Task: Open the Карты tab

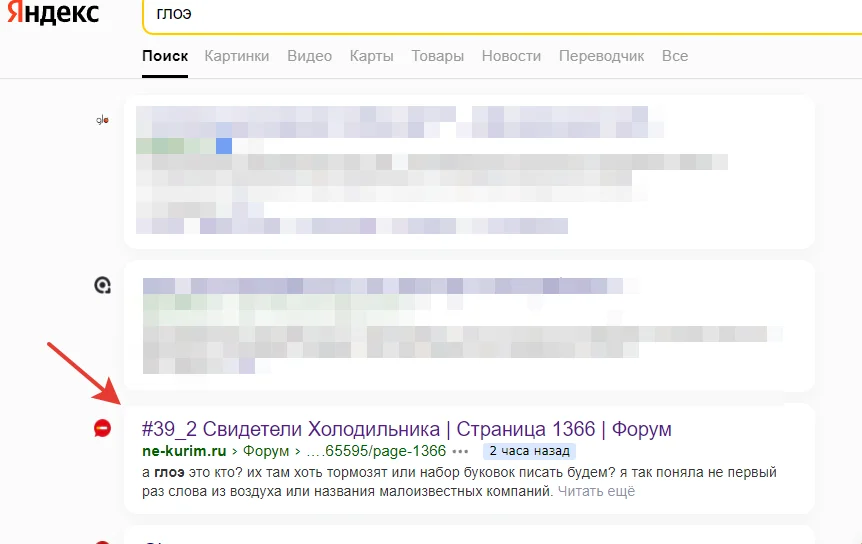Action: pyautogui.click(x=372, y=56)
